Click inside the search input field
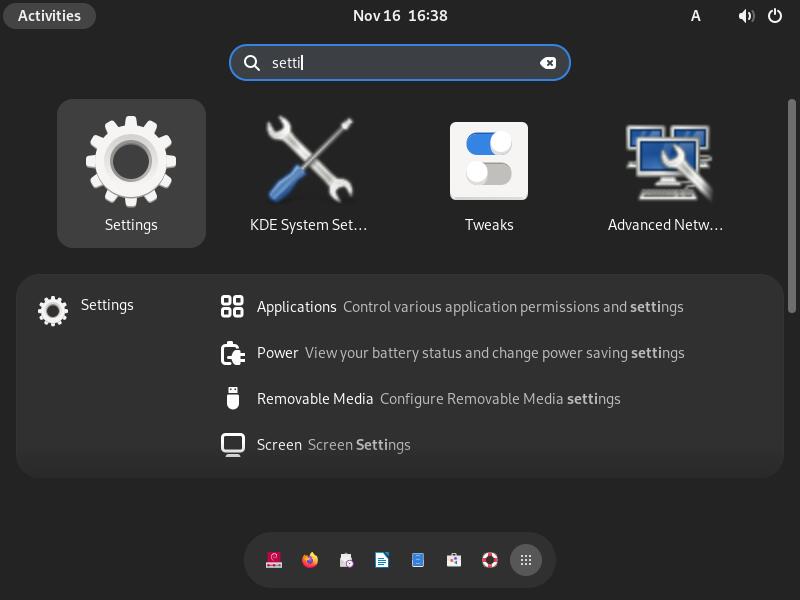The width and height of the screenshot is (800, 600). pos(400,63)
